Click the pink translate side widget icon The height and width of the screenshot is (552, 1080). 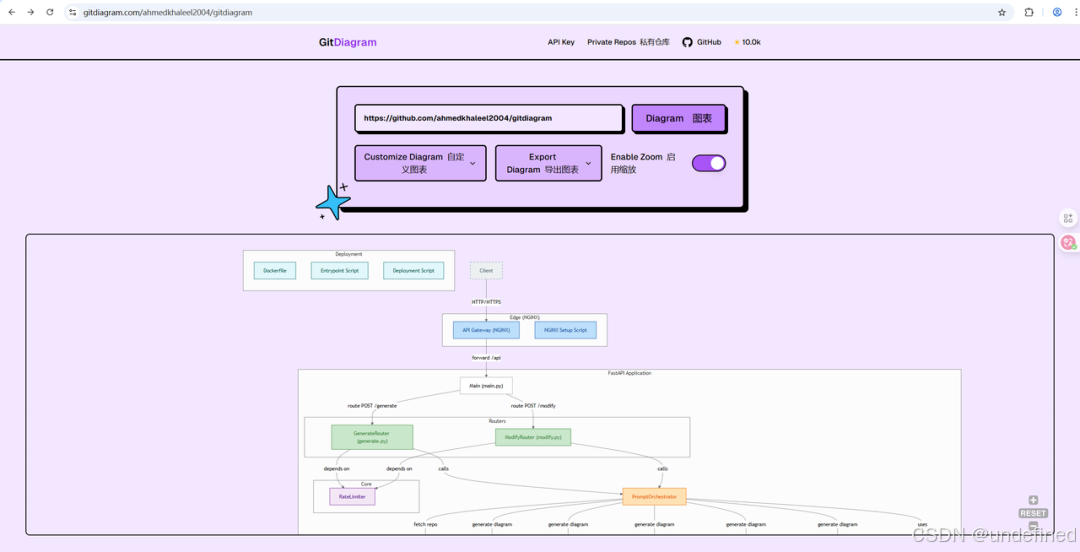(x=1068, y=243)
